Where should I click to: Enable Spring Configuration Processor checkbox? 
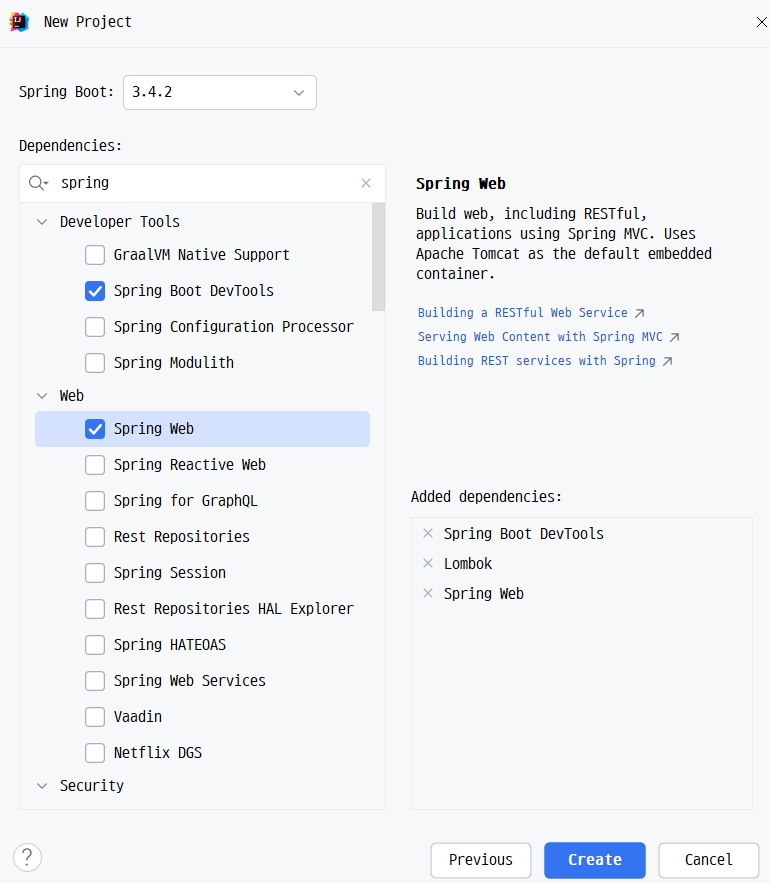point(95,327)
